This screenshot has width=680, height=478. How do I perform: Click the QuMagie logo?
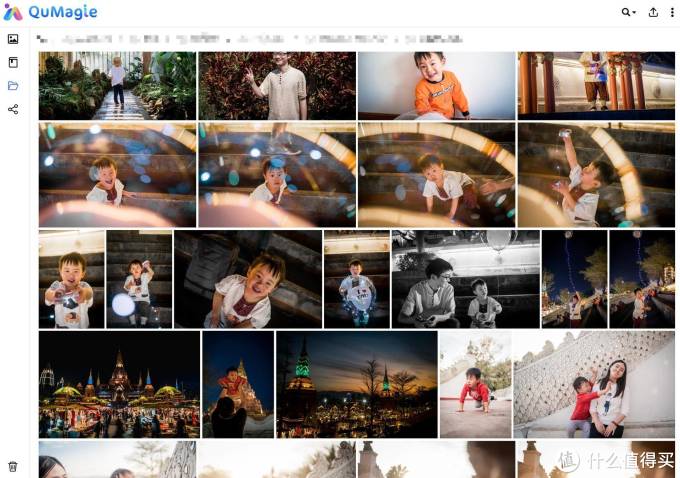[50, 12]
